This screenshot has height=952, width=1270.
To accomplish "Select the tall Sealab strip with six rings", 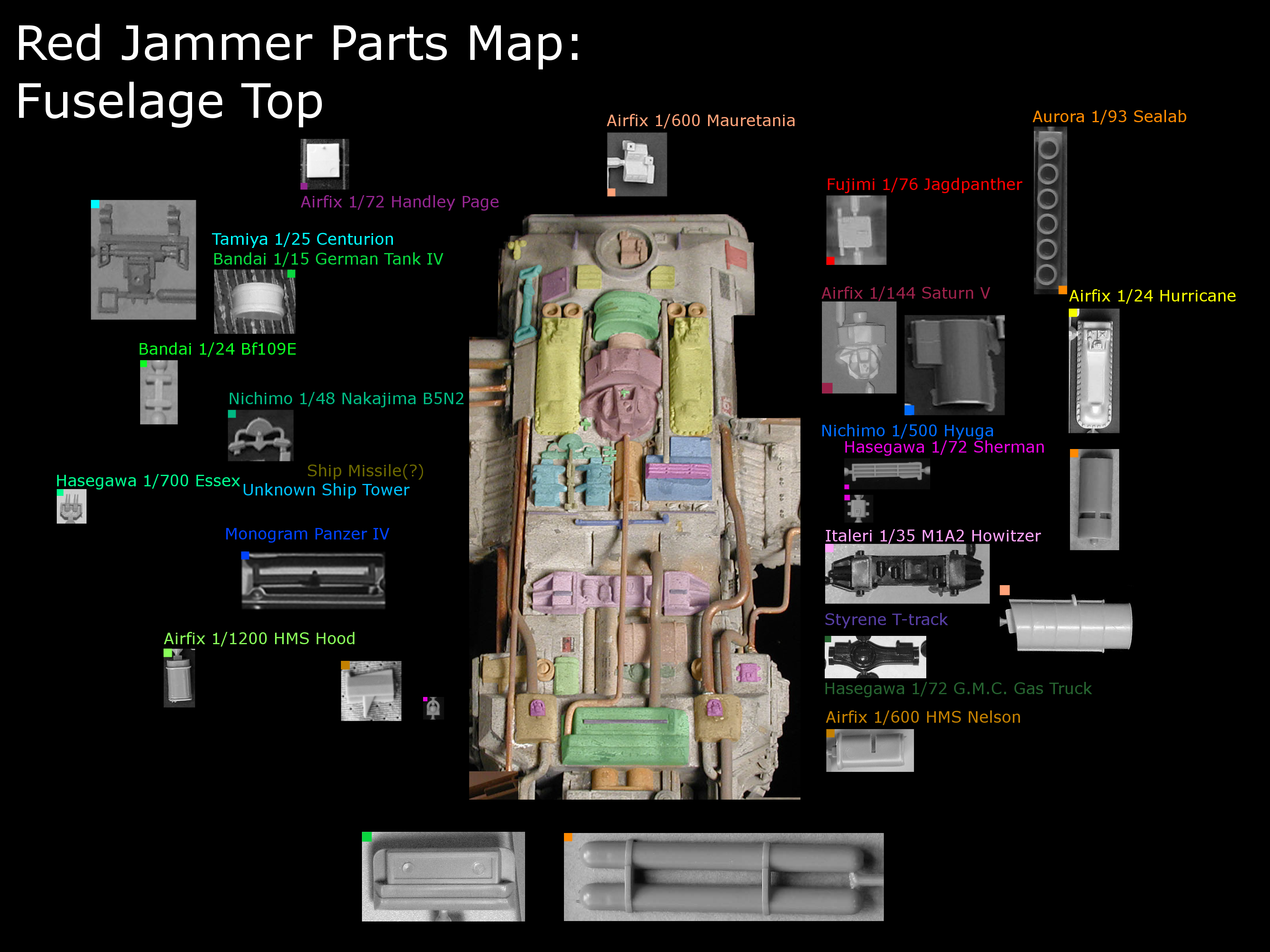I will (1050, 211).
